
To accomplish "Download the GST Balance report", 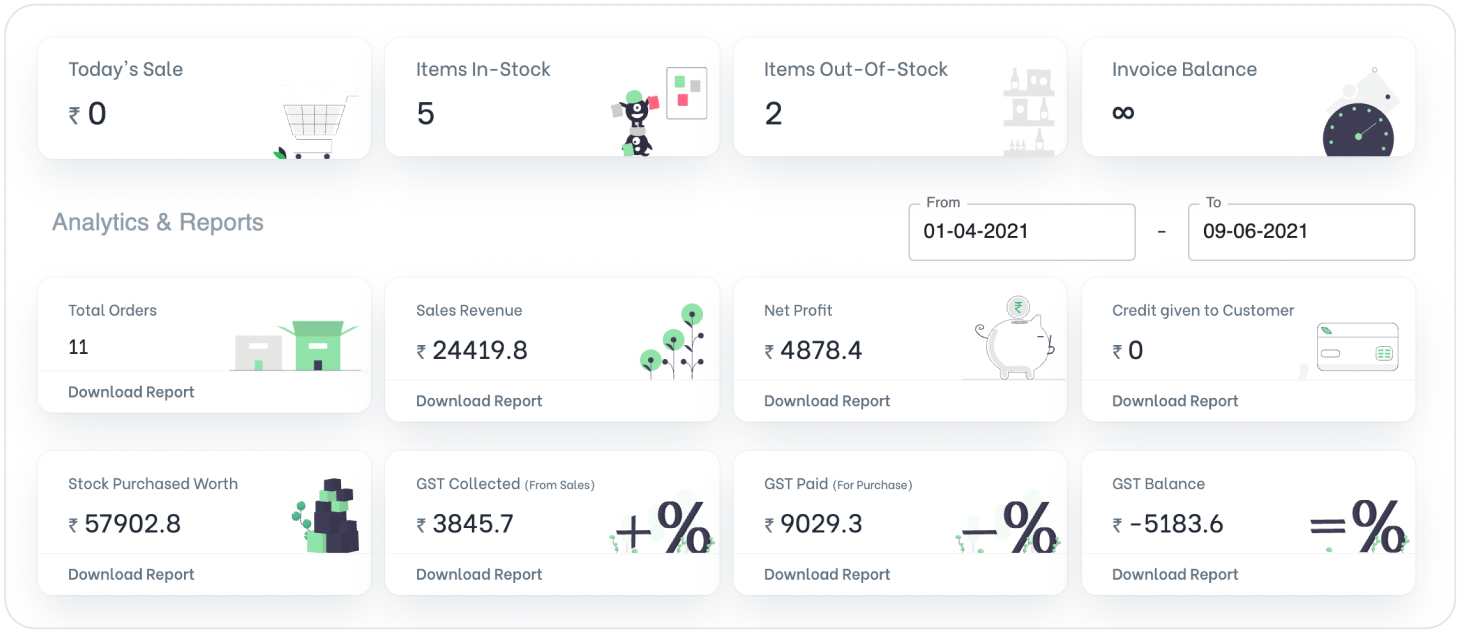I will tap(1175, 574).
